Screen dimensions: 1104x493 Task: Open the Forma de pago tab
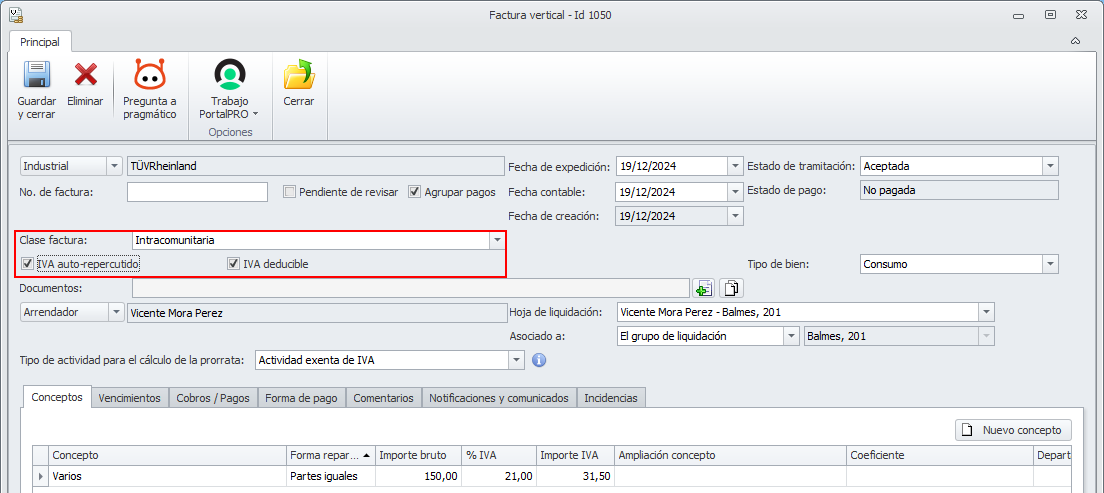302,398
